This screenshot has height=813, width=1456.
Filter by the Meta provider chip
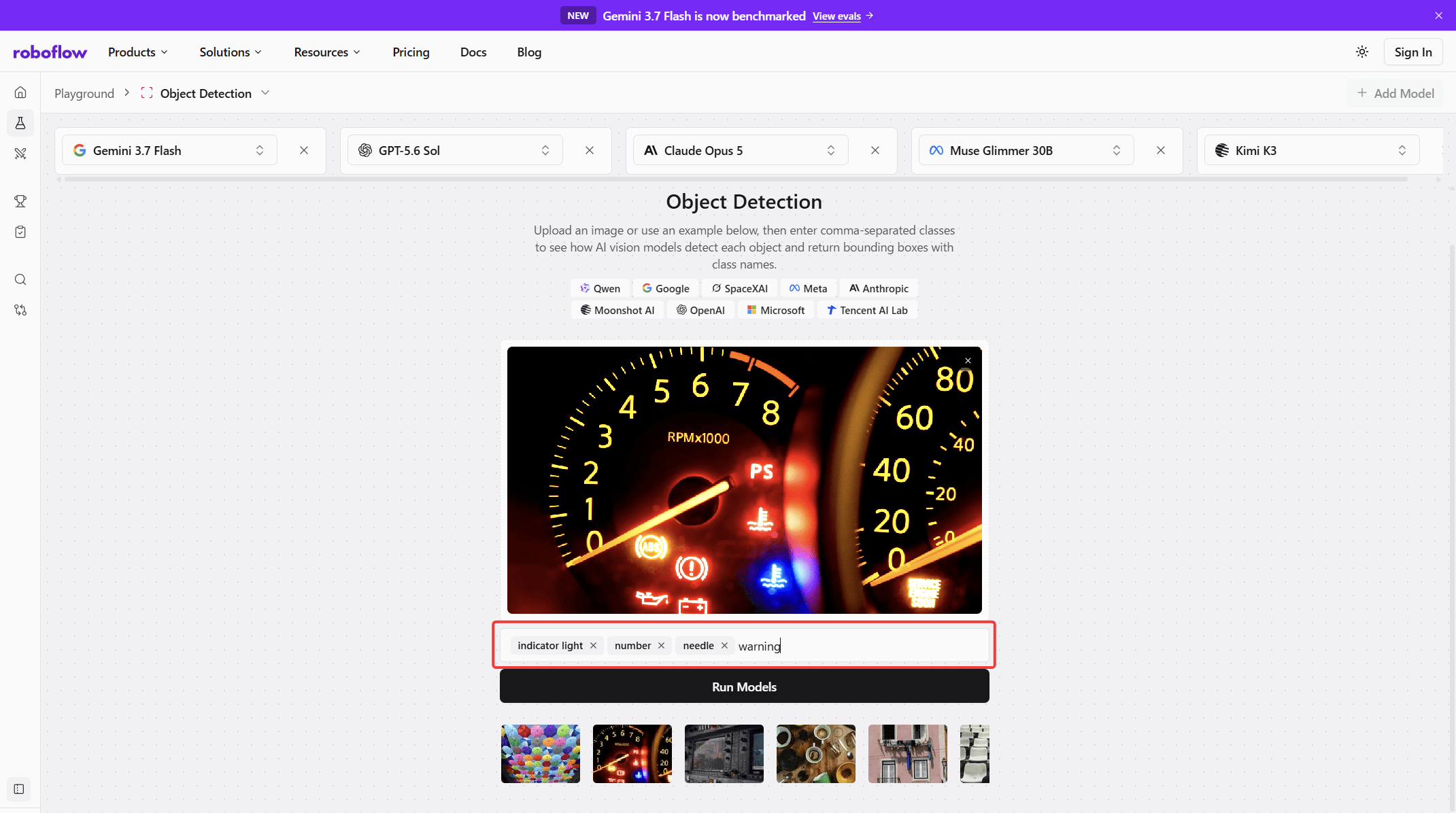click(x=809, y=288)
